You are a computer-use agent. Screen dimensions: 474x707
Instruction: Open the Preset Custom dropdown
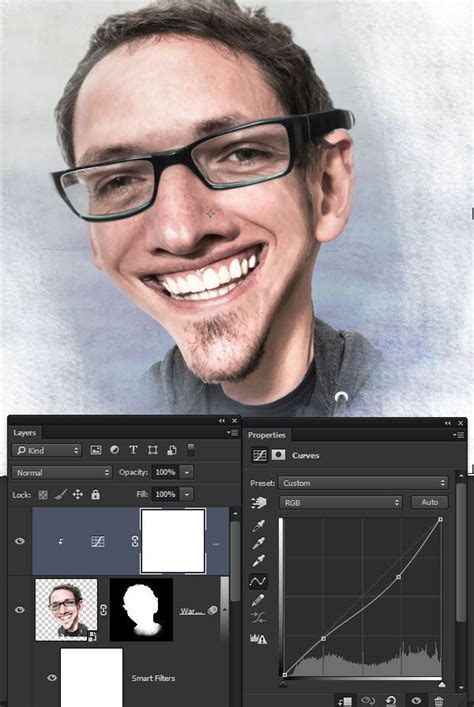(363, 483)
